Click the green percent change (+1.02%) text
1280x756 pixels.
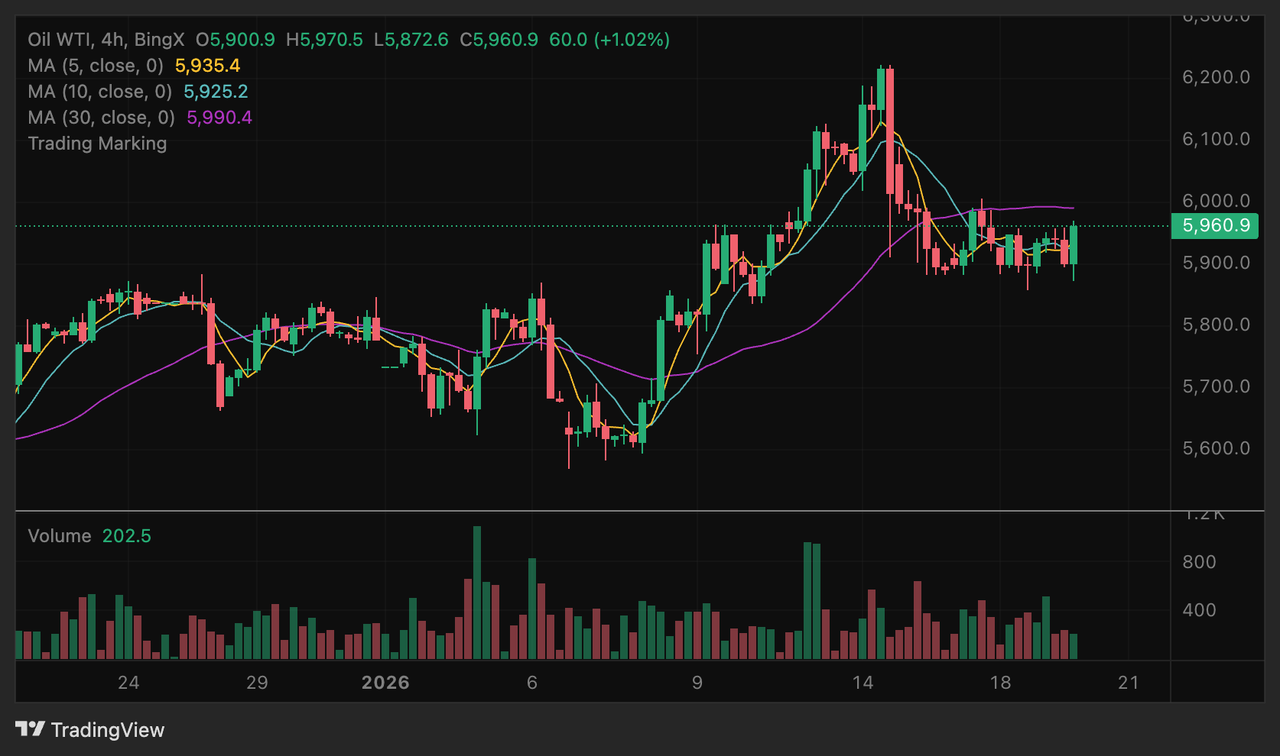tap(632, 40)
